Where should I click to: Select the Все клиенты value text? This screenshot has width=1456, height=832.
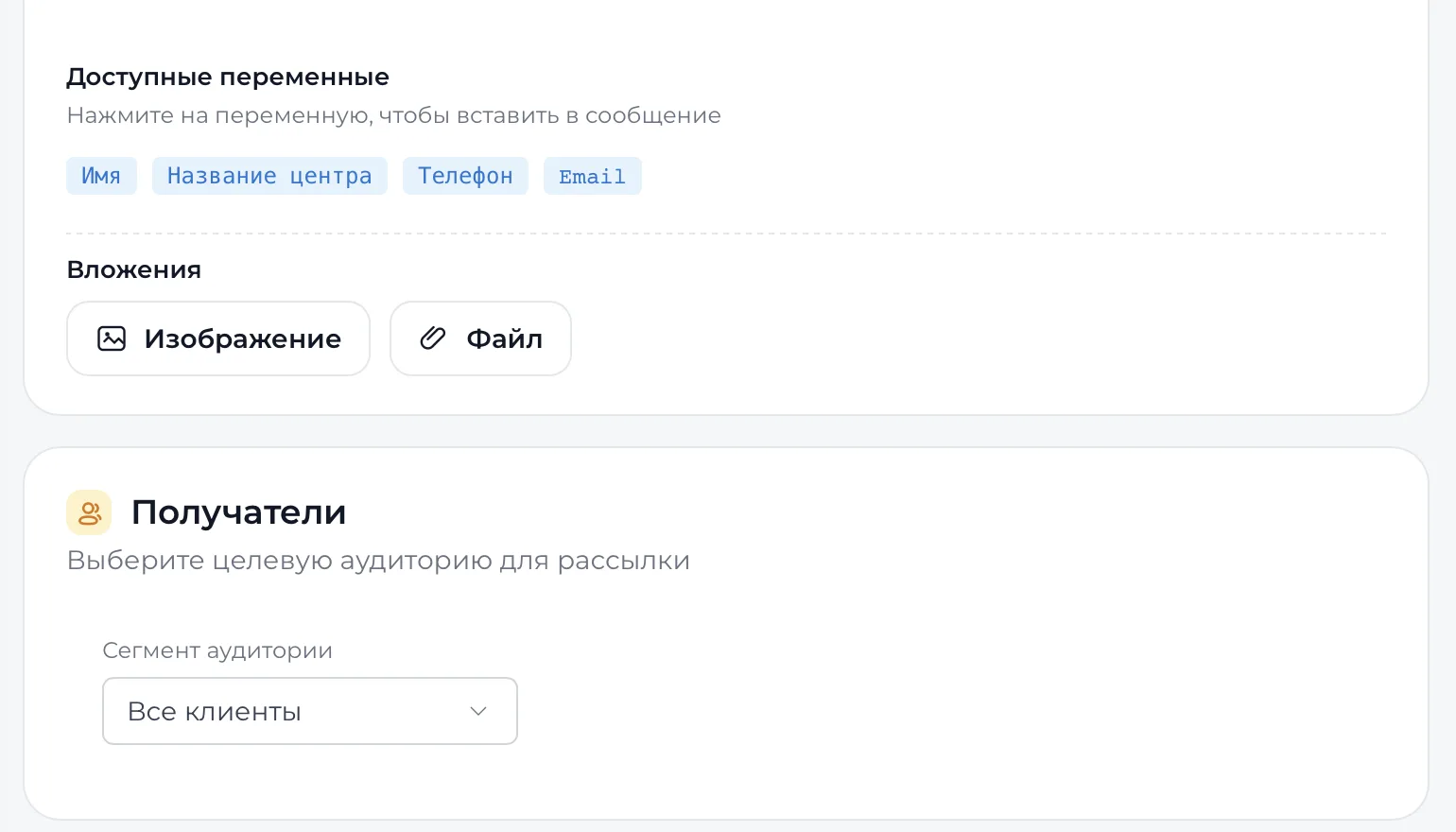pos(215,712)
